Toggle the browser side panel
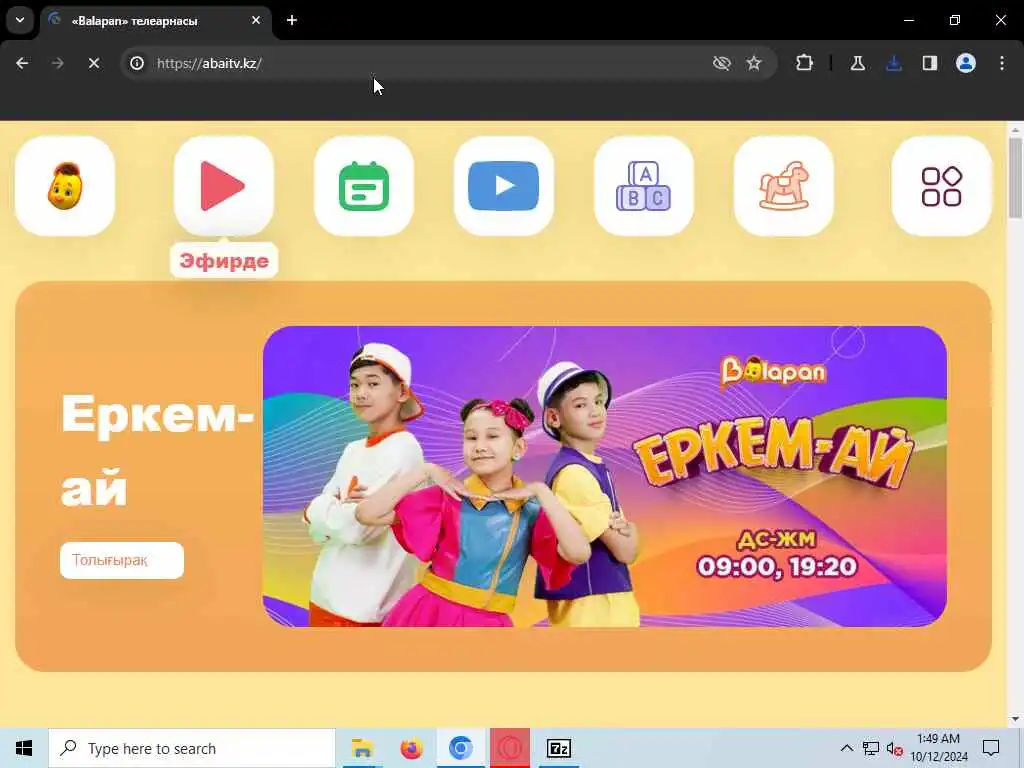 click(x=930, y=63)
